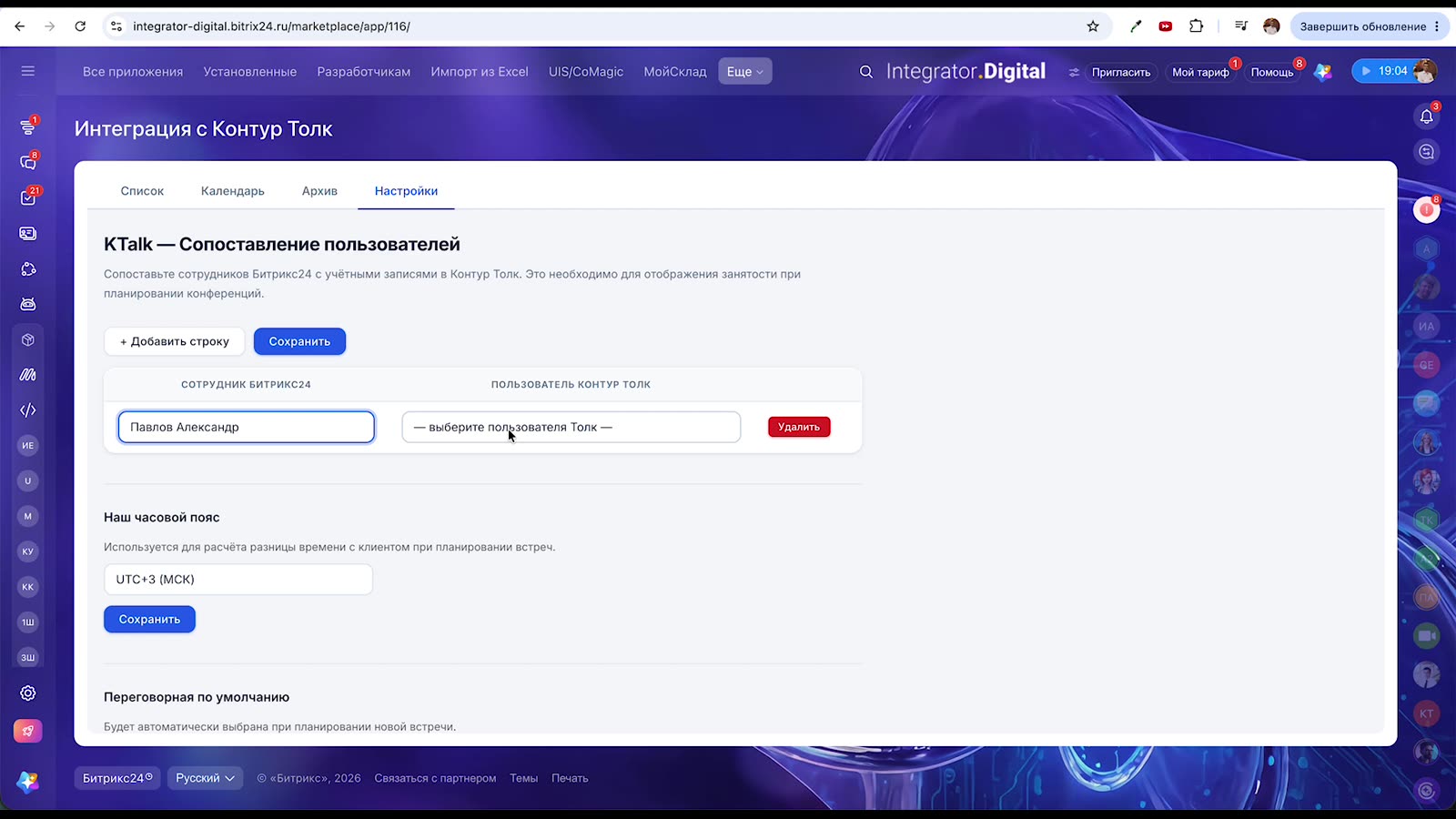Open the browser profile avatar

[1271, 26]
